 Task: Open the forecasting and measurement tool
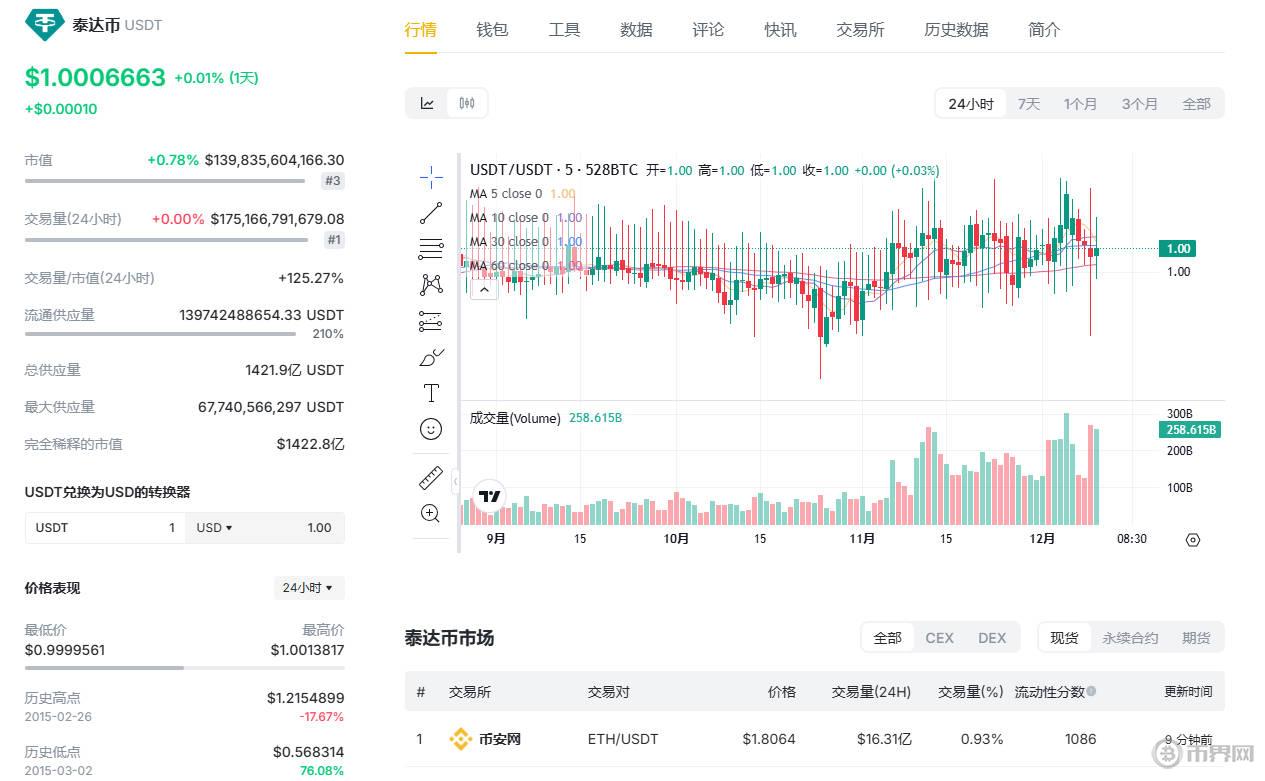431,321
